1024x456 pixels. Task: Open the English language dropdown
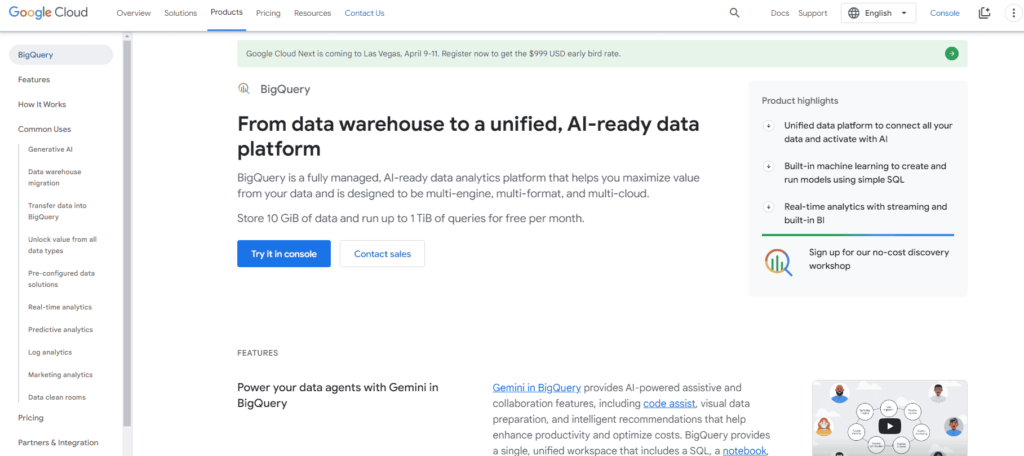[878, 13]
